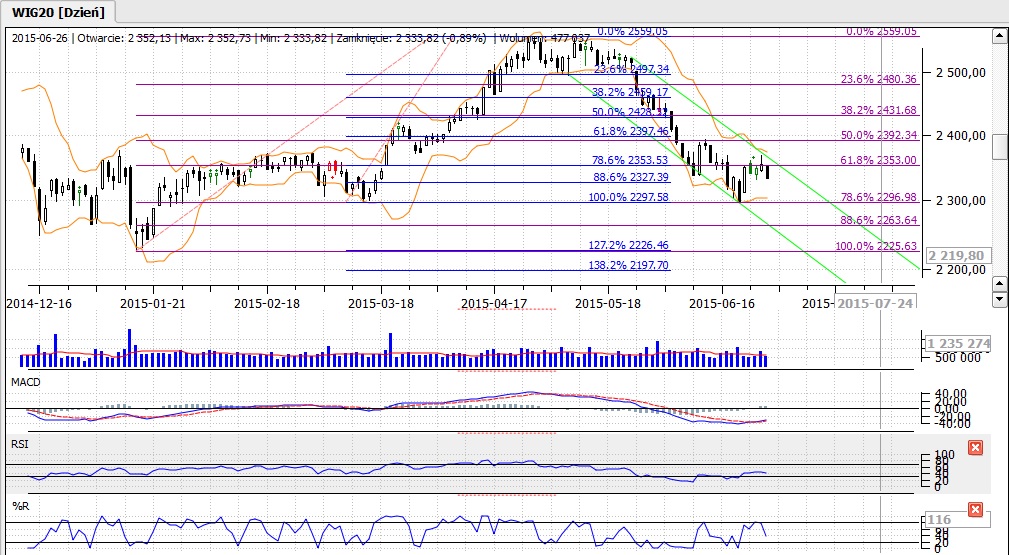Select the WIG20 [Dzień] chart tab
Screen dimensions: 1009x555
58,12
